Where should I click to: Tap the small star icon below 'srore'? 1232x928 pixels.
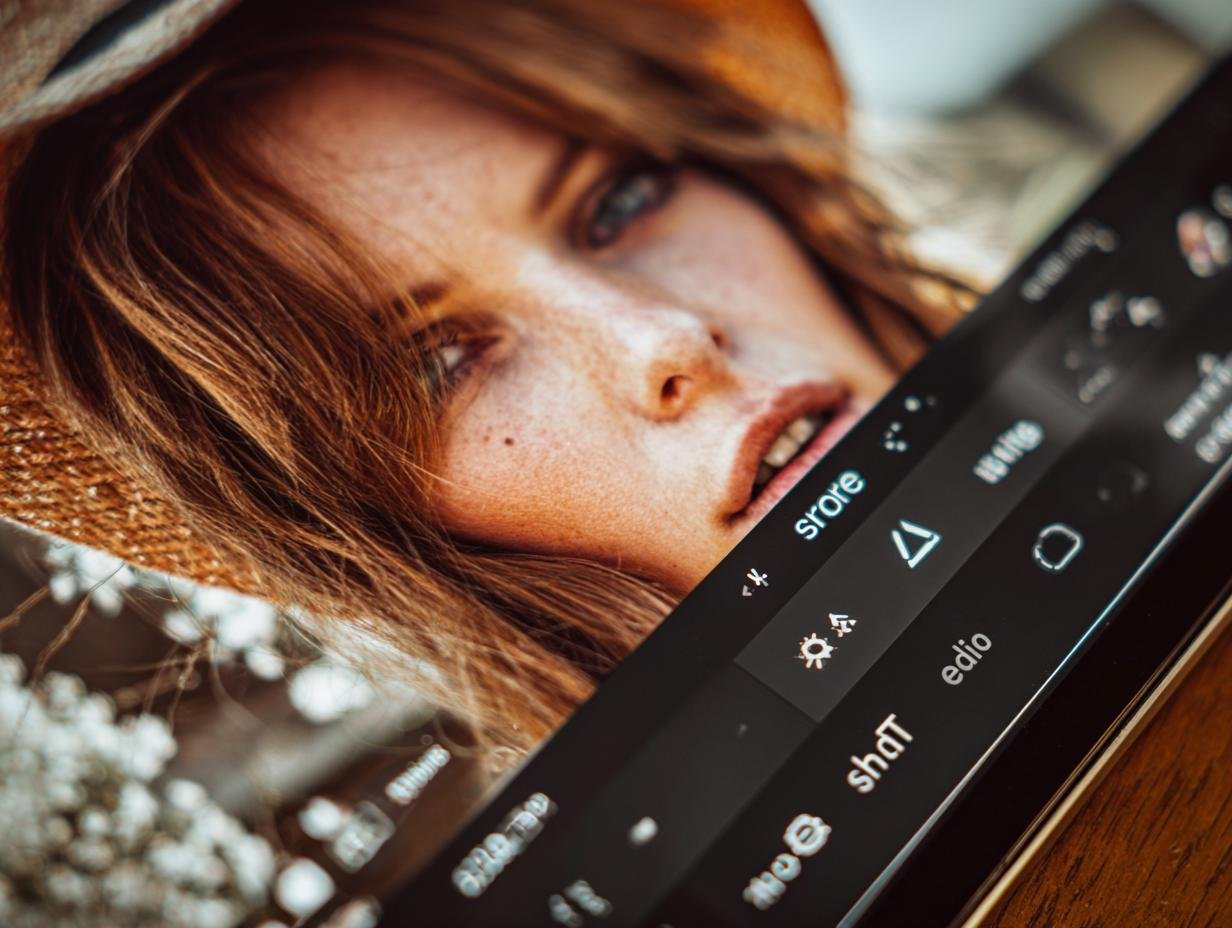[754, 582]
